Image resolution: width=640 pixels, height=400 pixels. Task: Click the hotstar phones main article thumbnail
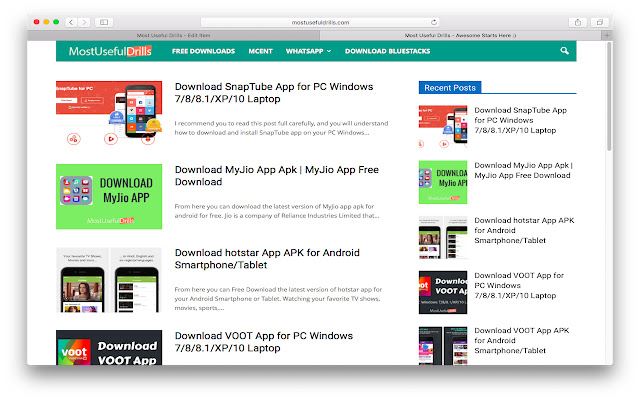tap(109, 280)
